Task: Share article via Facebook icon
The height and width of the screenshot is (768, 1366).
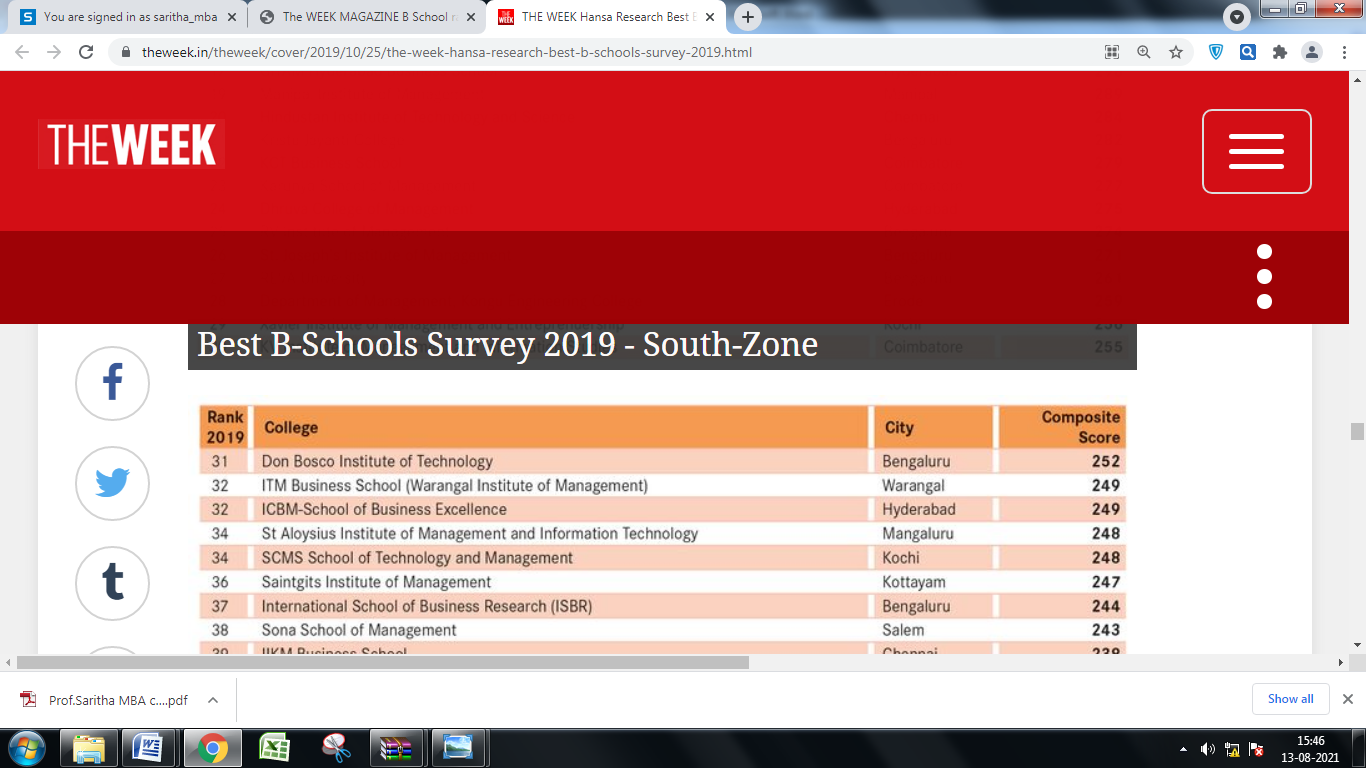Action: point(112,383)
